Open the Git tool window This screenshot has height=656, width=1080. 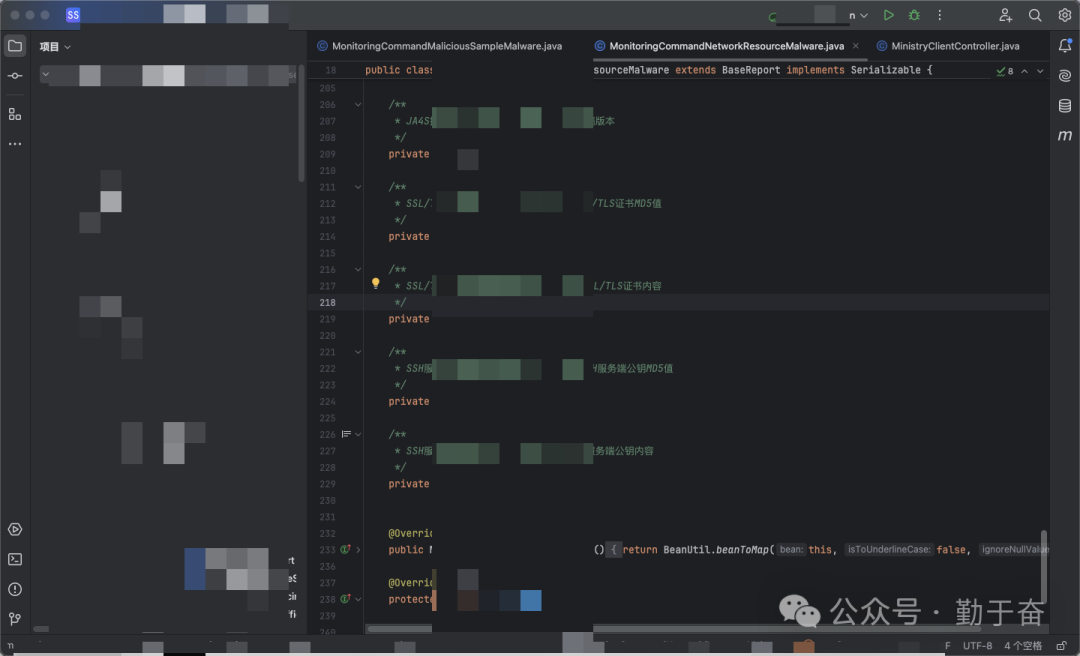point(14,619)
